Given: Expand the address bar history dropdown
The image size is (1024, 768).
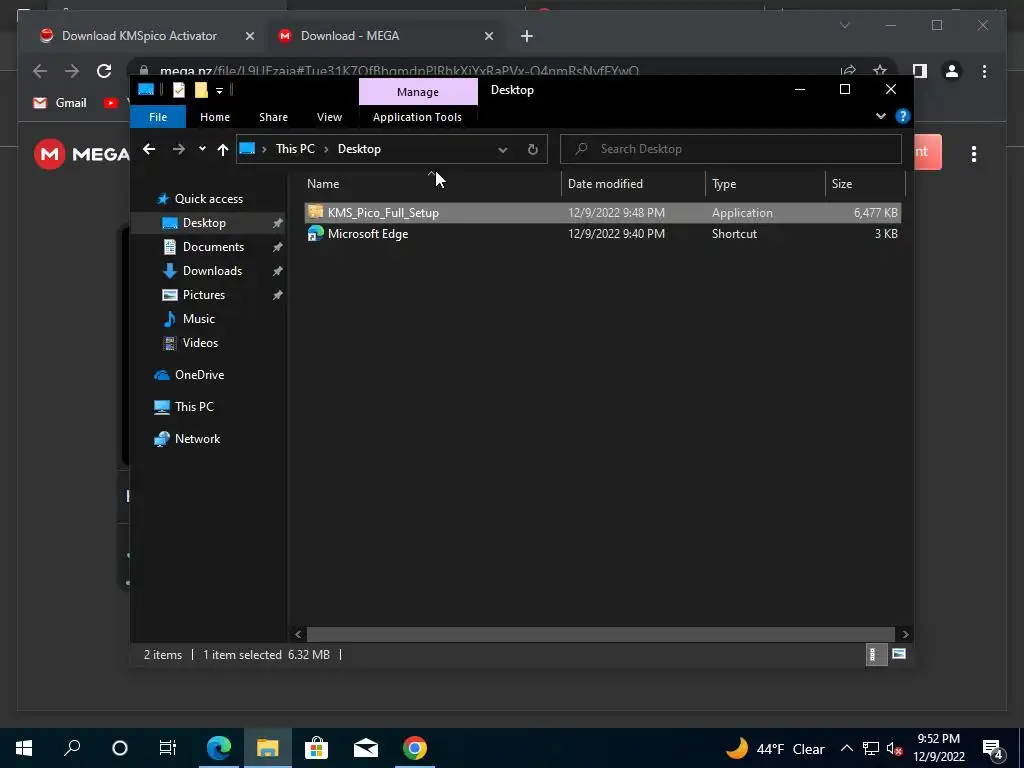Looking at the screenshot, I should (503, 150).
